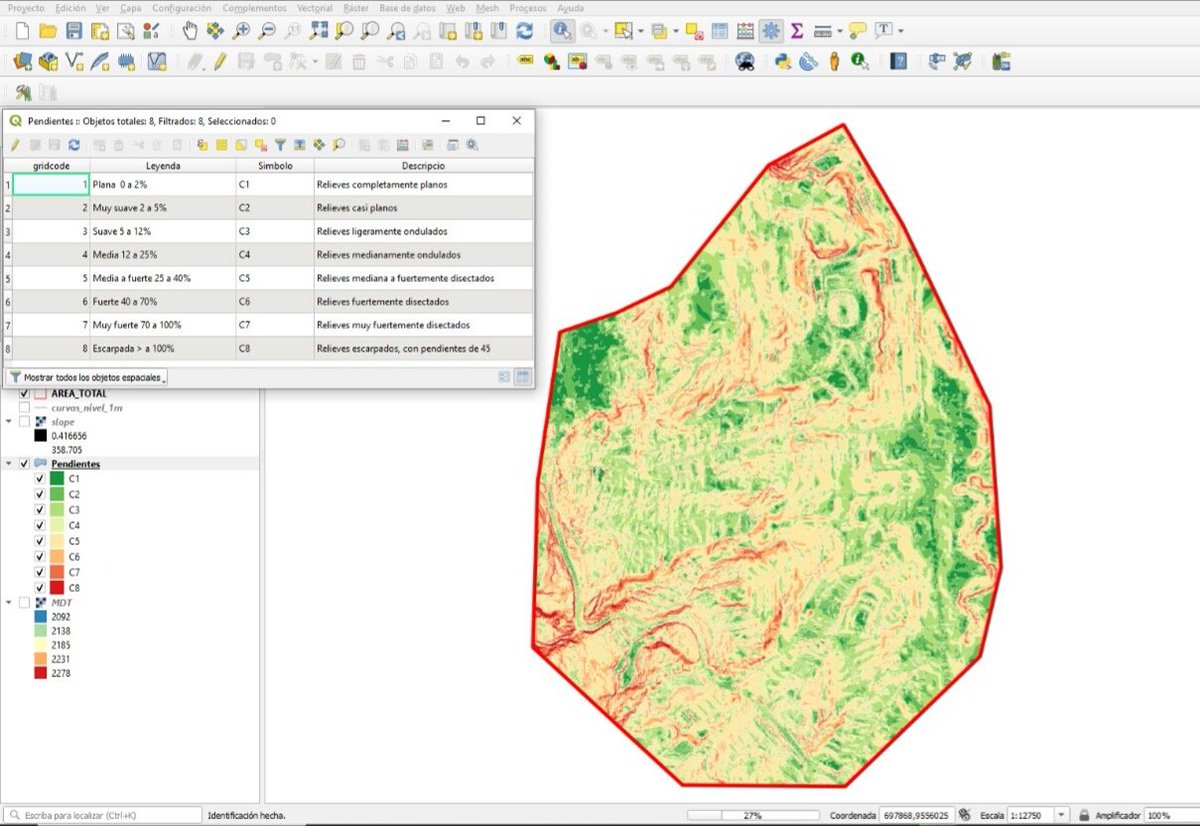
Task: Click the filter funnel in attribute table toolbar
Action: [x=281, y=145]
